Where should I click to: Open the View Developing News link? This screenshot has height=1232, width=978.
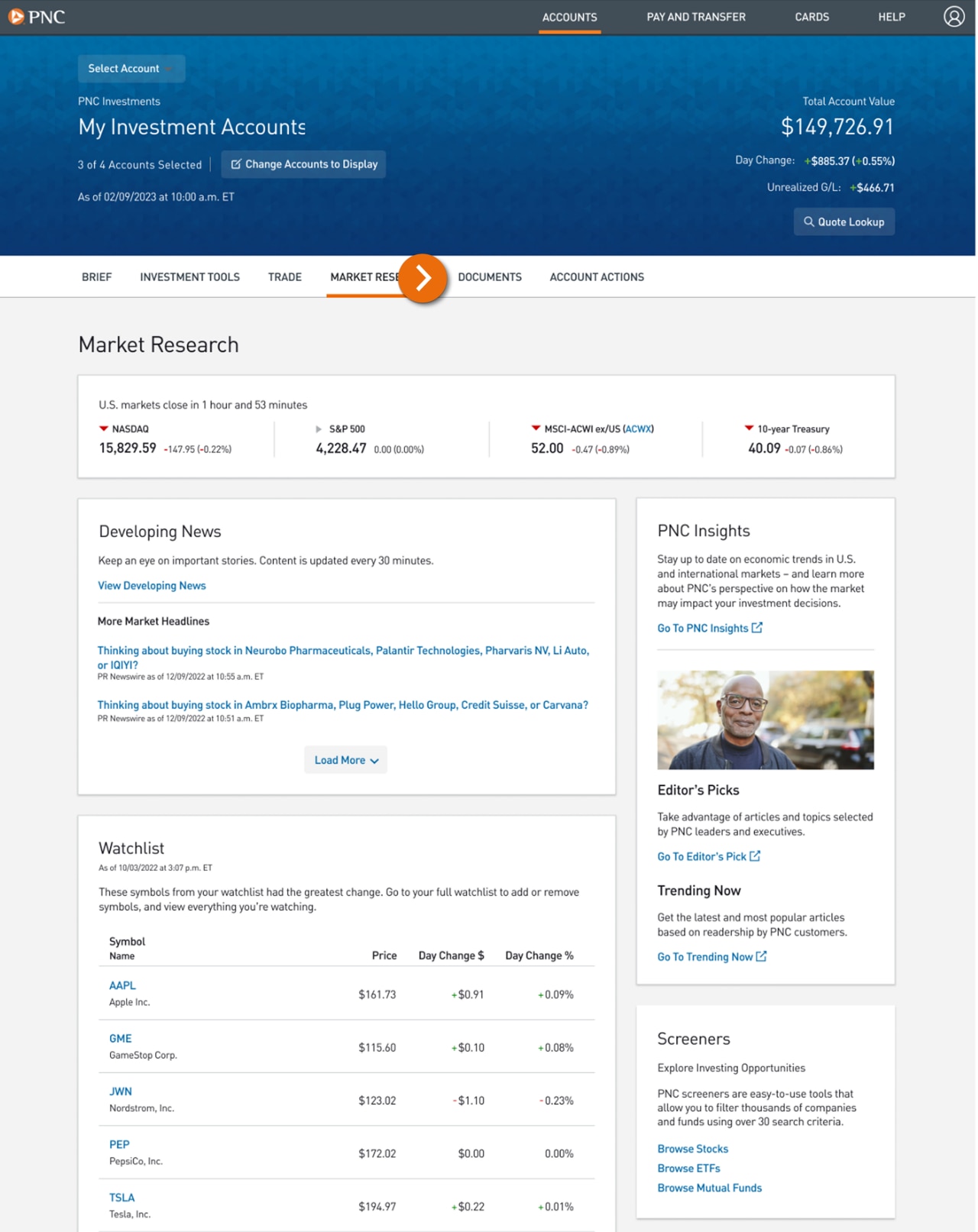(152, 586)
